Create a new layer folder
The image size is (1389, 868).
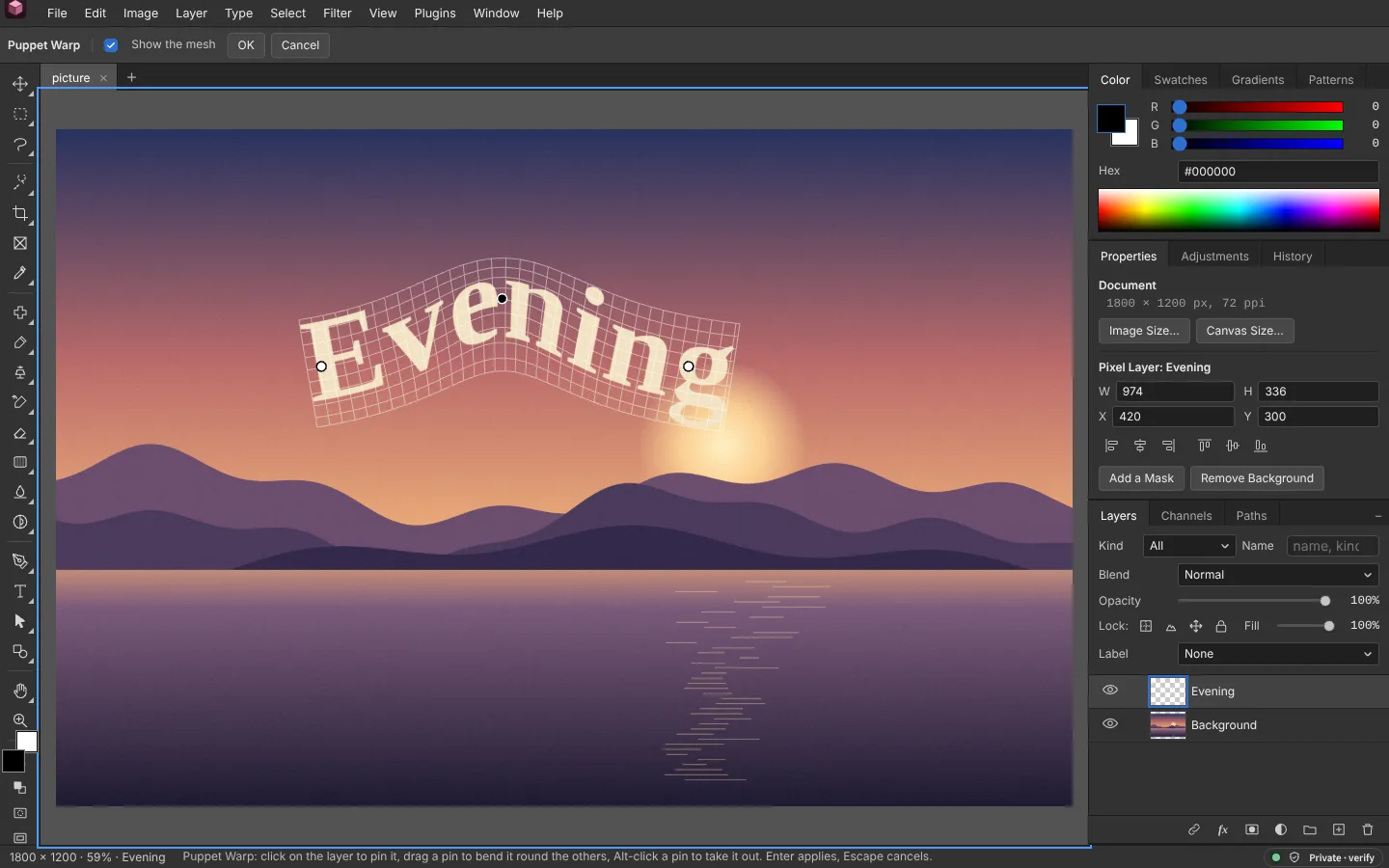click(x=1310, y=829)
